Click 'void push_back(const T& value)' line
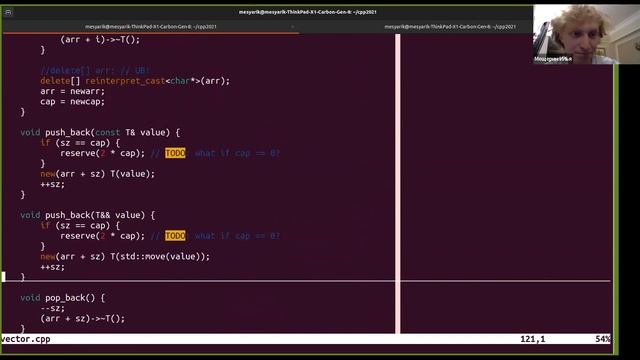Viewport: 640px width, 360px height. pos(100,132)
